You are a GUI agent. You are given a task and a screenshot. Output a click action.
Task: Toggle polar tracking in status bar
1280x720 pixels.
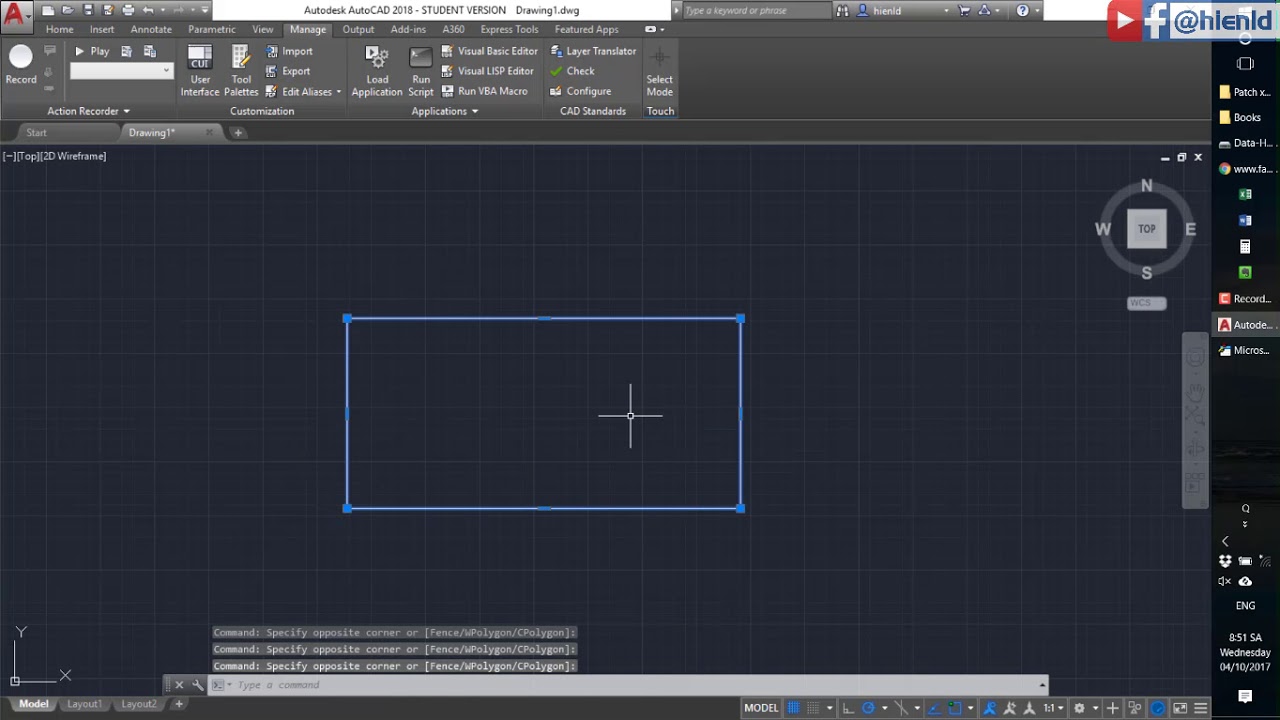(x=868, y=708)
